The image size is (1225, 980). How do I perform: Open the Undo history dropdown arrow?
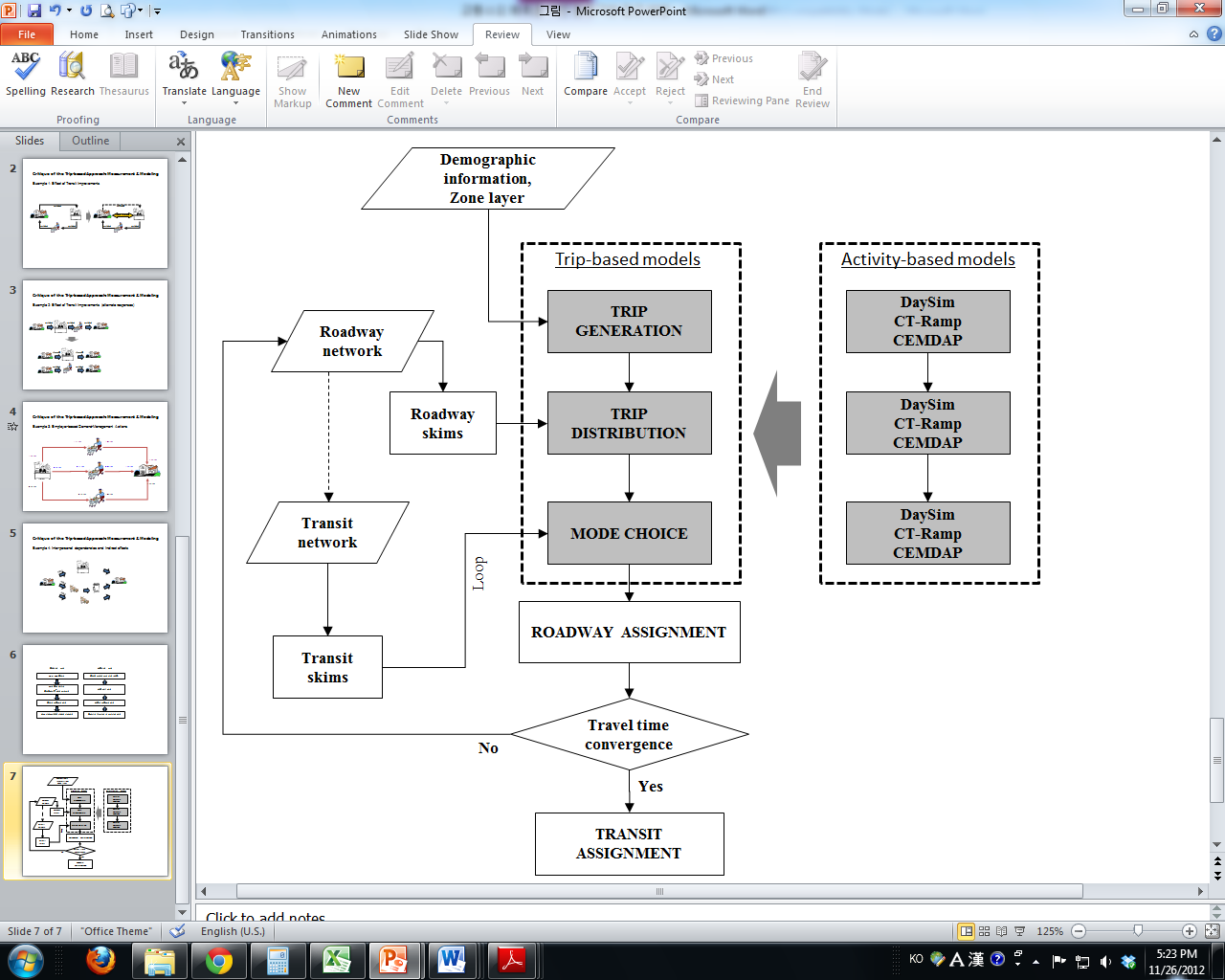[69, 11]
